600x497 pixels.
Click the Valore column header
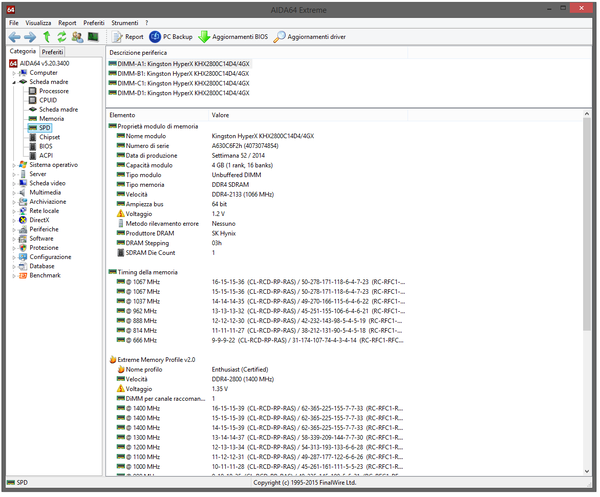[308, 115]
